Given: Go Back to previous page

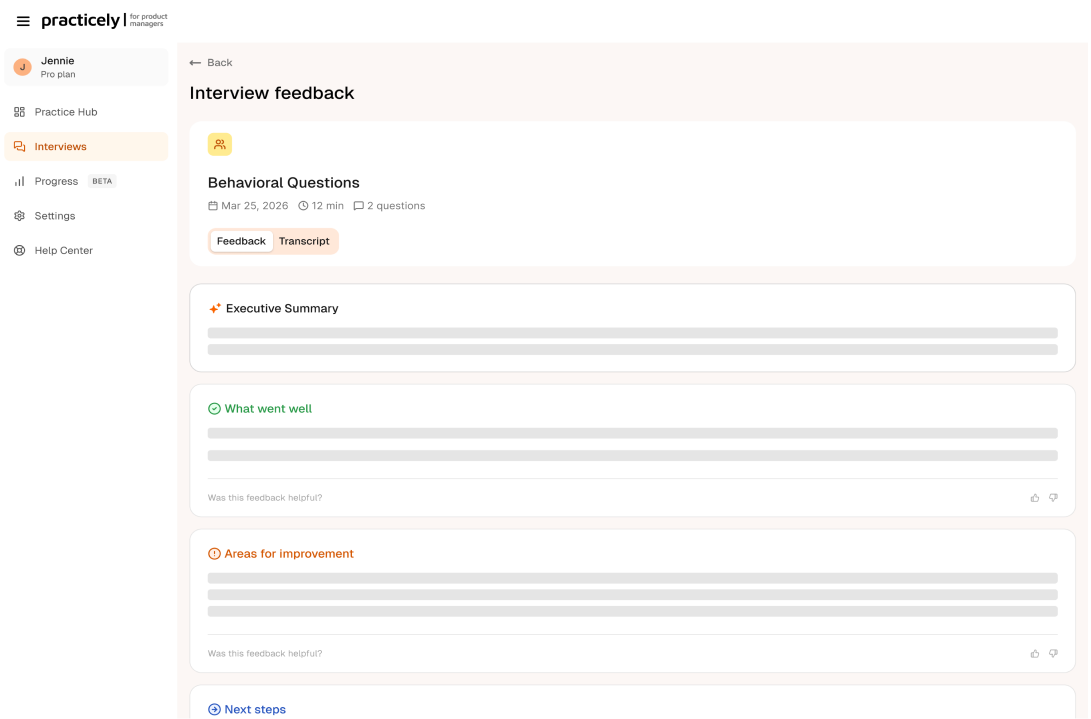Looking at the screenshot, I should coord(211,63).
